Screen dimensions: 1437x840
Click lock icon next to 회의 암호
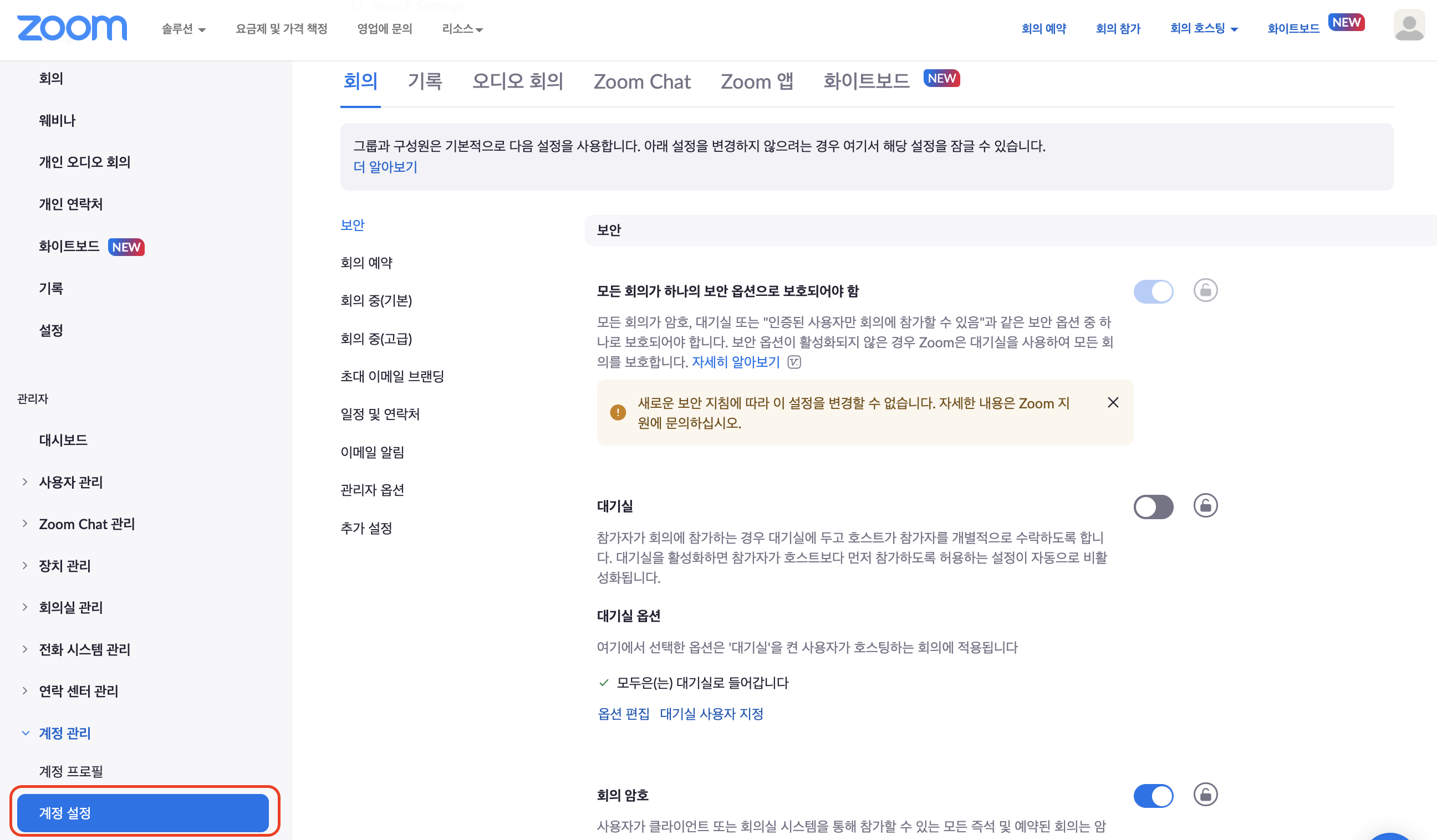(1205, 795)
